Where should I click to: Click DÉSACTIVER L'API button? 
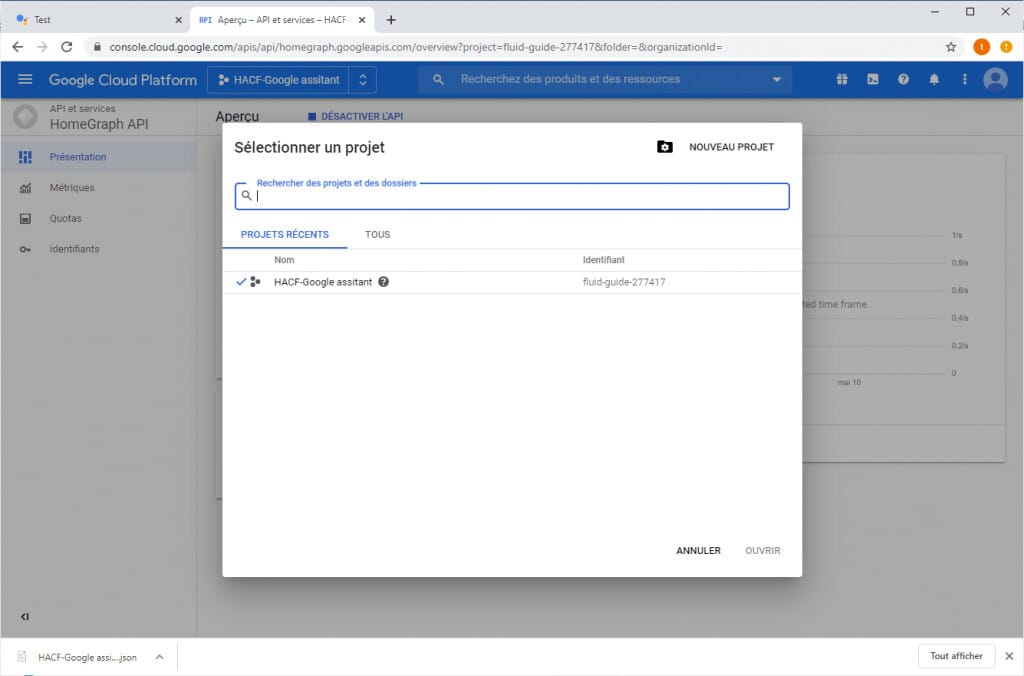point(355,116)
